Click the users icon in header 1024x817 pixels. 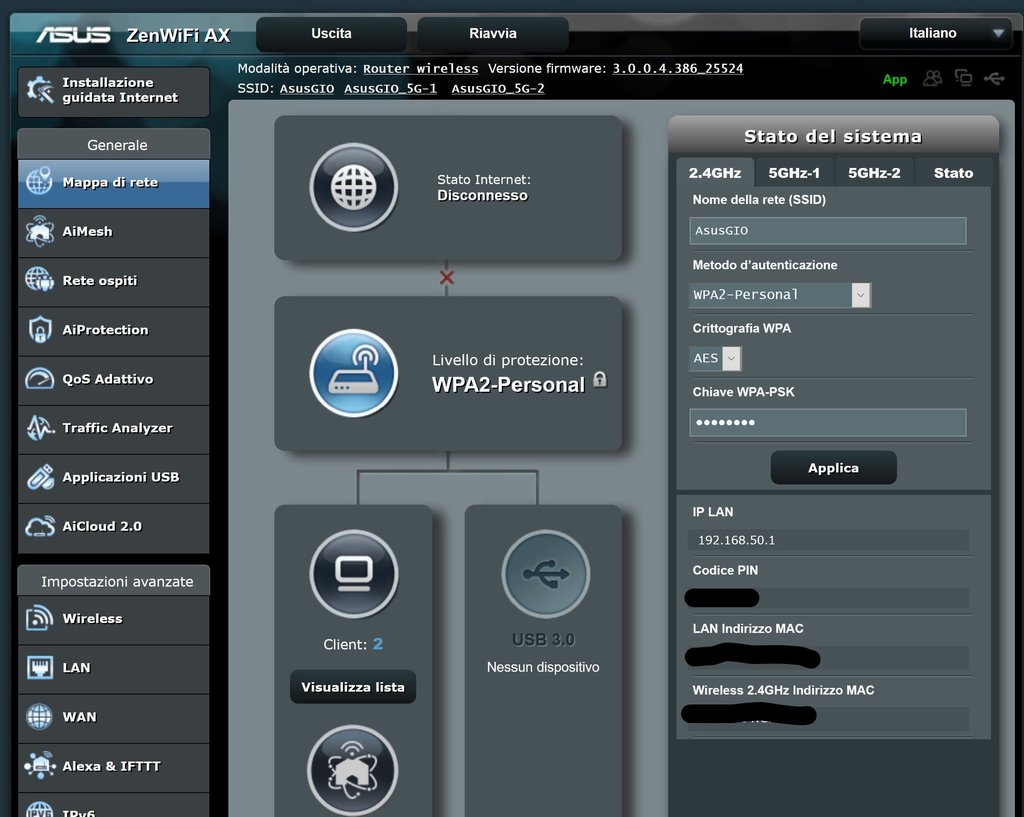click(933, 78)
